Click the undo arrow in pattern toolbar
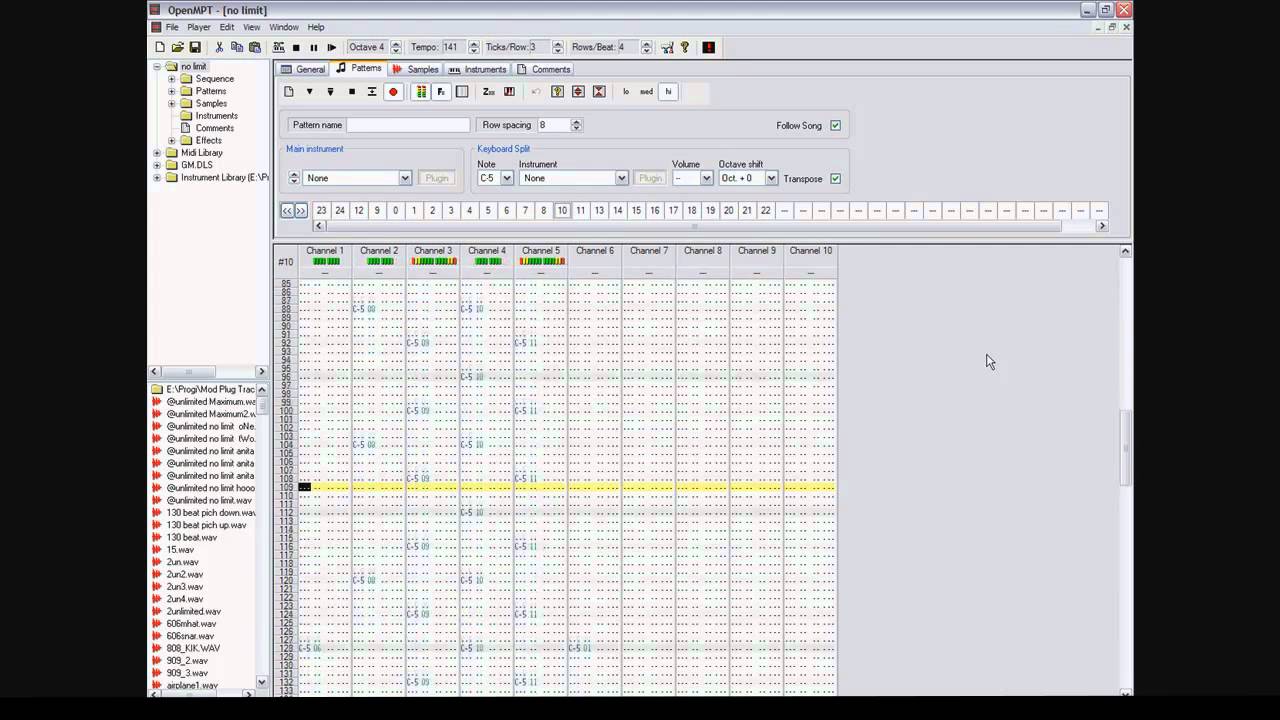Viewport: 1280px width, 720px height. point(536,91)
